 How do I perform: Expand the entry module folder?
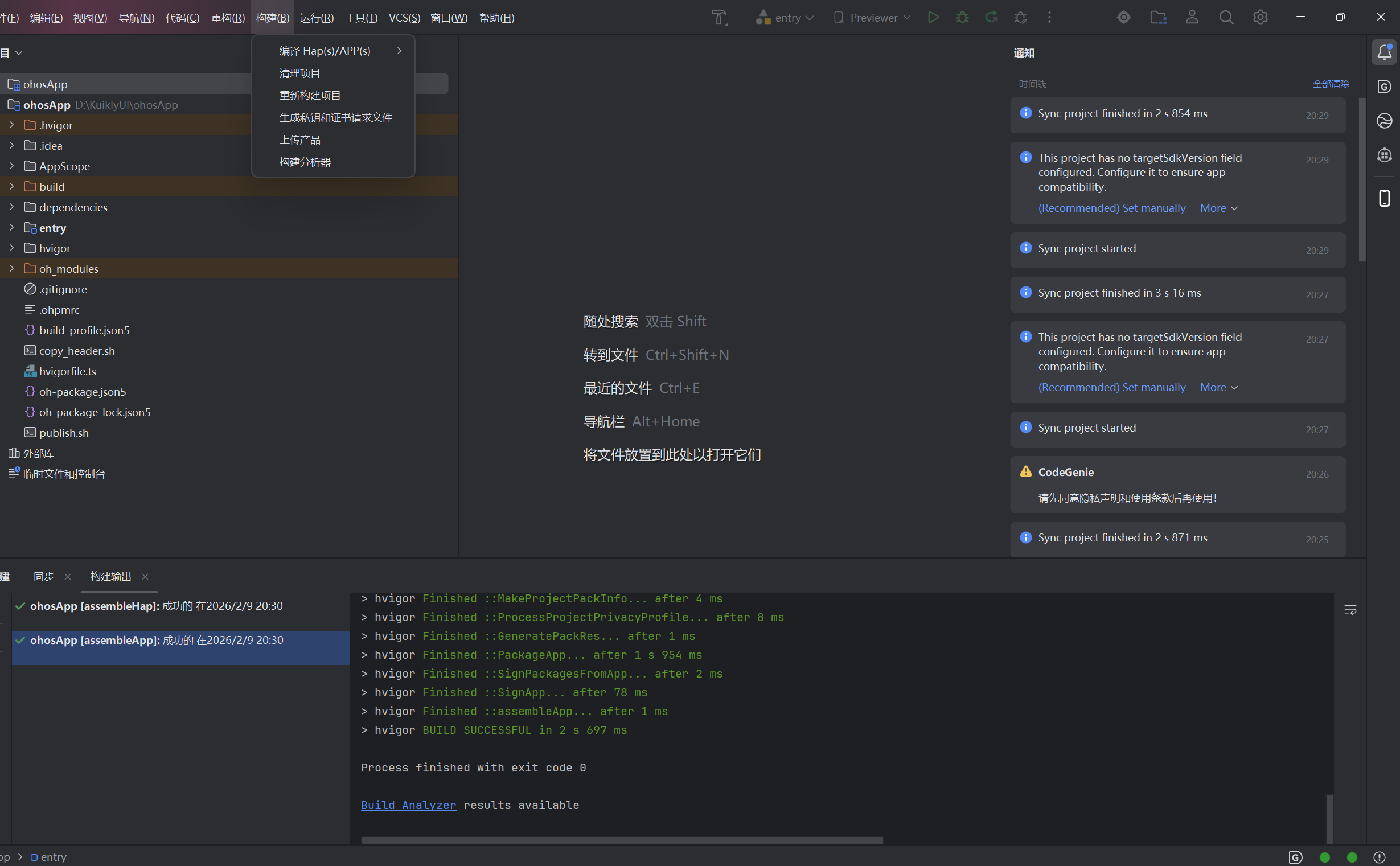[x=11, y=228]
